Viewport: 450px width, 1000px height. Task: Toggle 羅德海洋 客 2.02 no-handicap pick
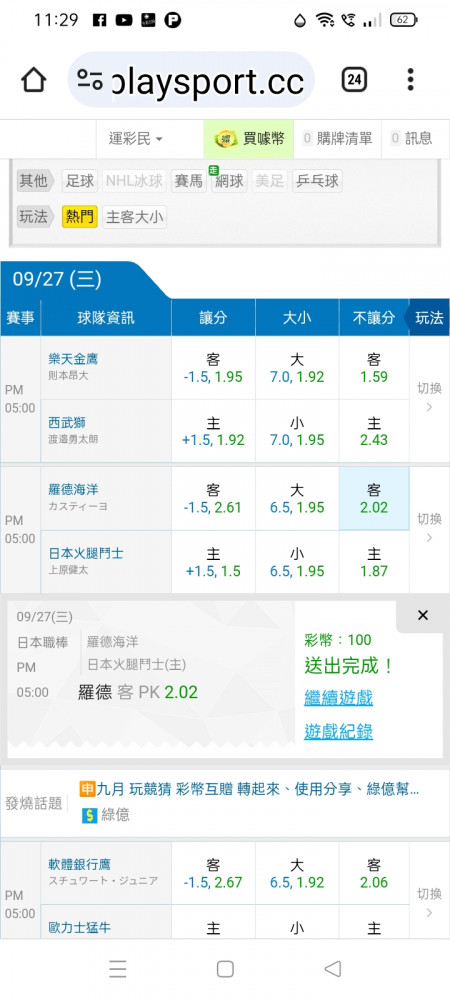click(x=374, y=498)
